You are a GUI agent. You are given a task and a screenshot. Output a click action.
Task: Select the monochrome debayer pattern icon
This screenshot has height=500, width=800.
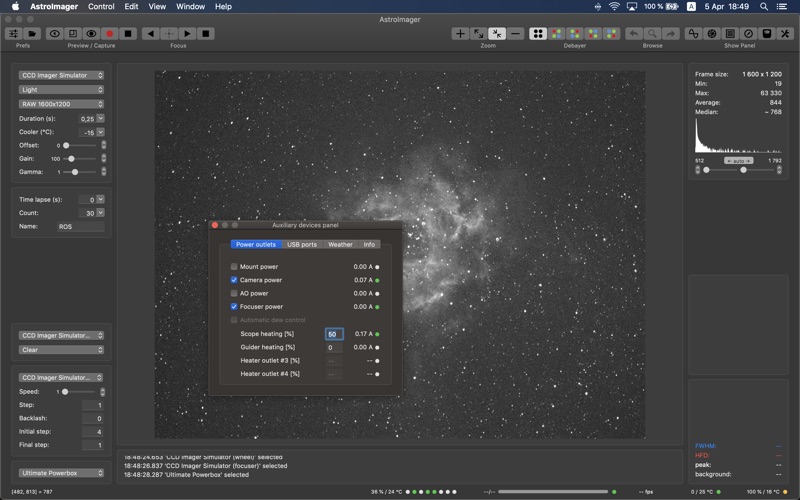pos(538,34)
